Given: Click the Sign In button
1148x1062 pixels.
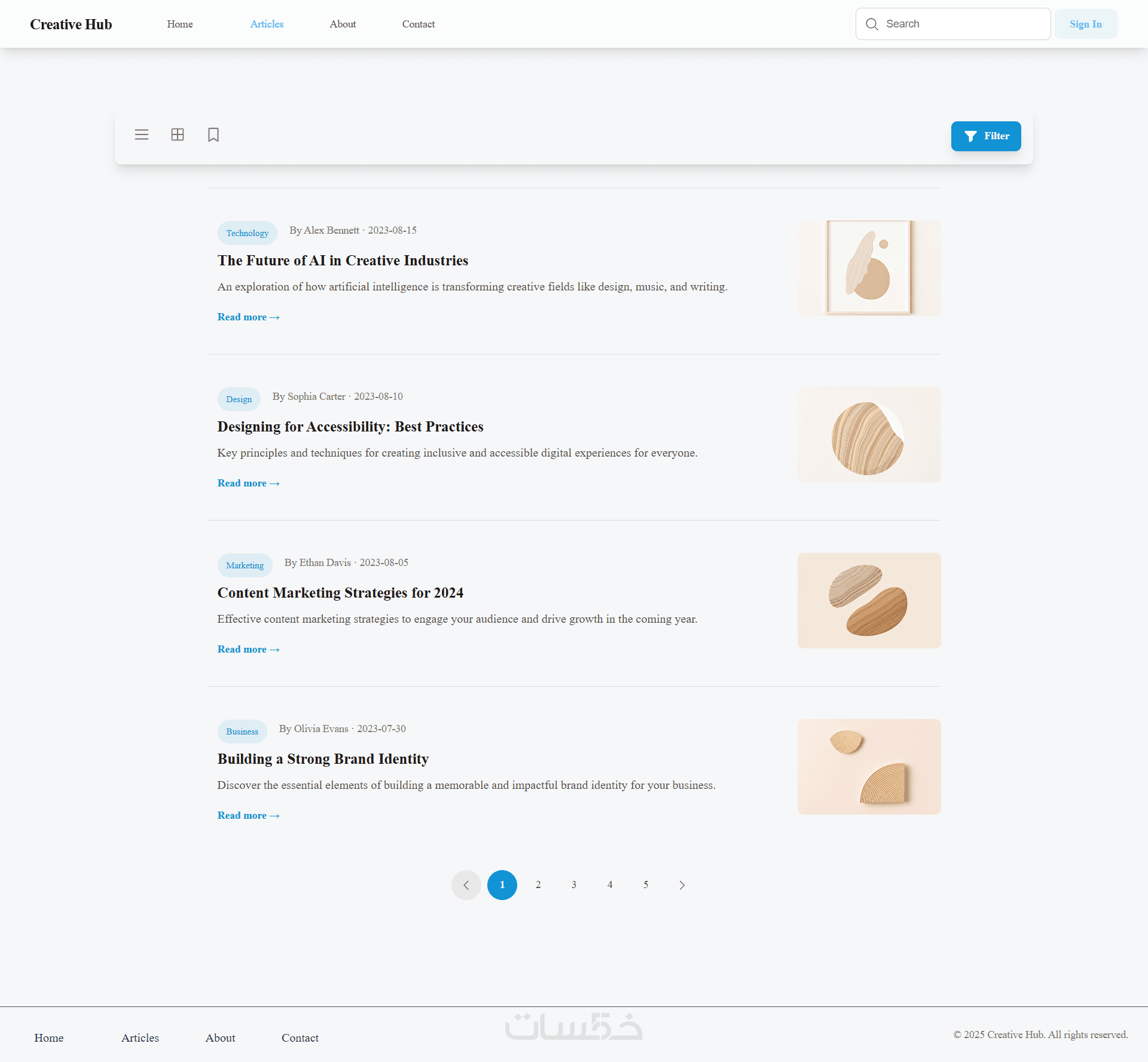Looking at the screenshot, I should coord(1085,24).
